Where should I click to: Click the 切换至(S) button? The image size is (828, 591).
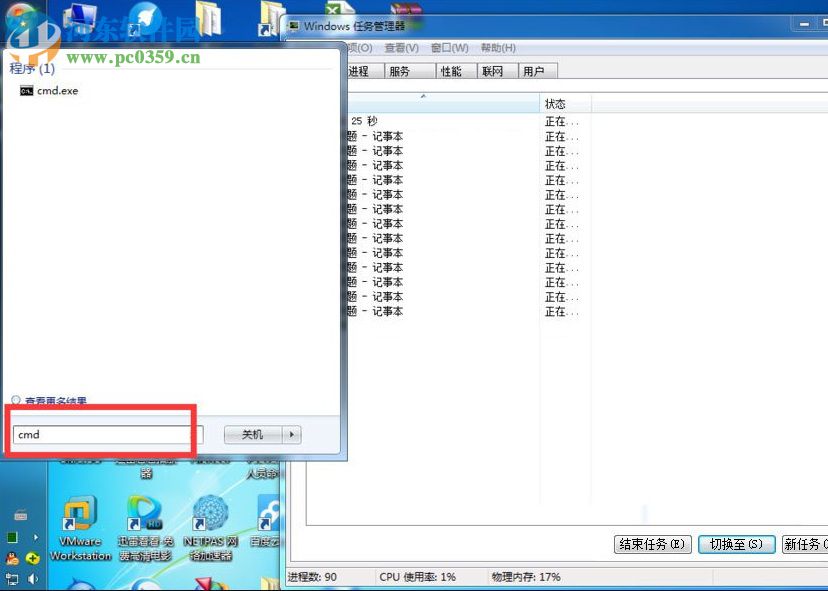[736, 544]
